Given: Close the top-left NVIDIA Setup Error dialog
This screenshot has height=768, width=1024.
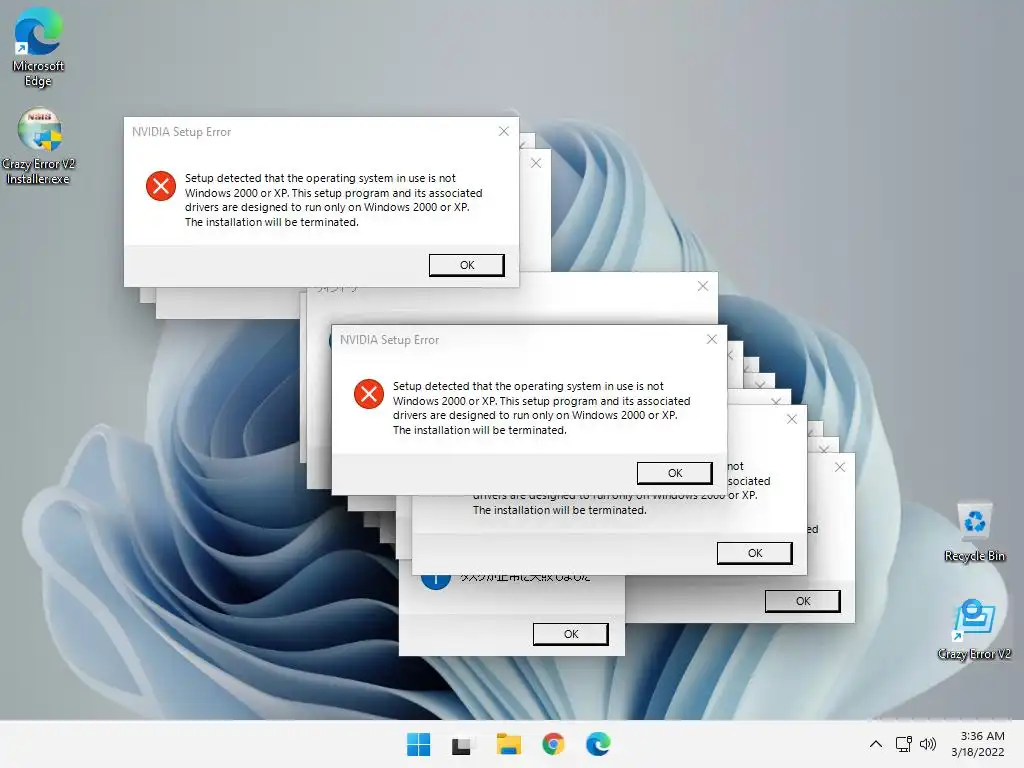Looking at the screenshot, I should [504, 131].
